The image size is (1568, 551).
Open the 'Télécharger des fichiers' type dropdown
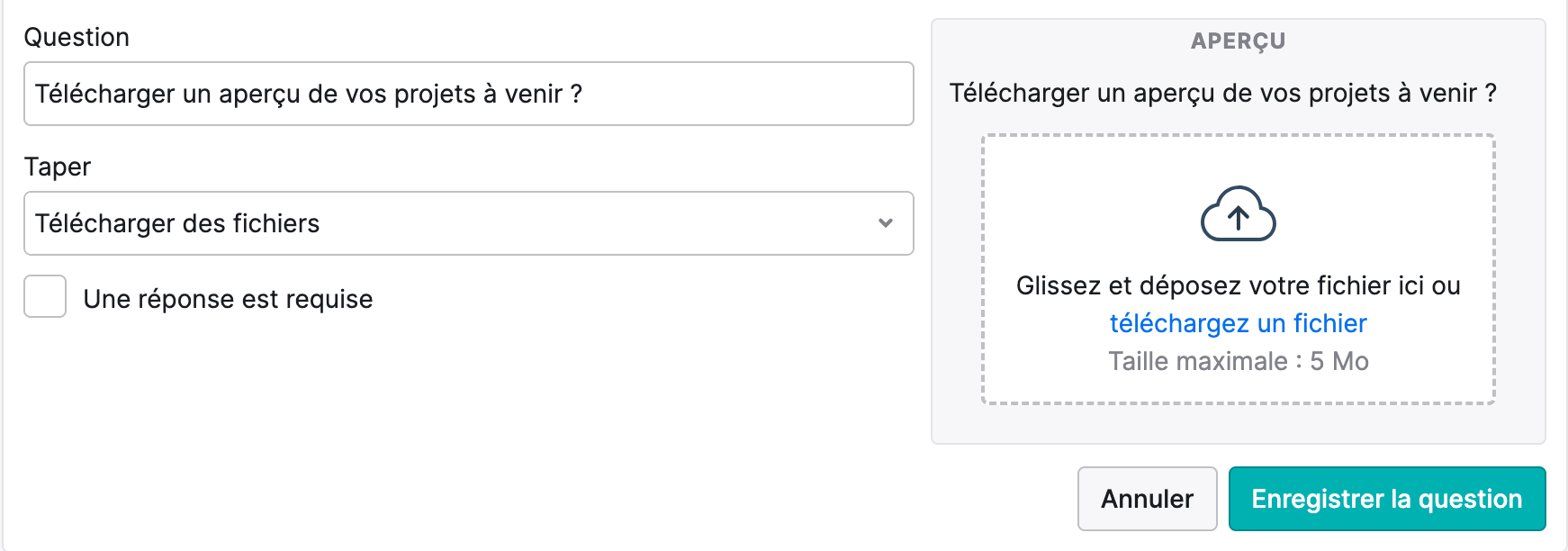(469, 223)
